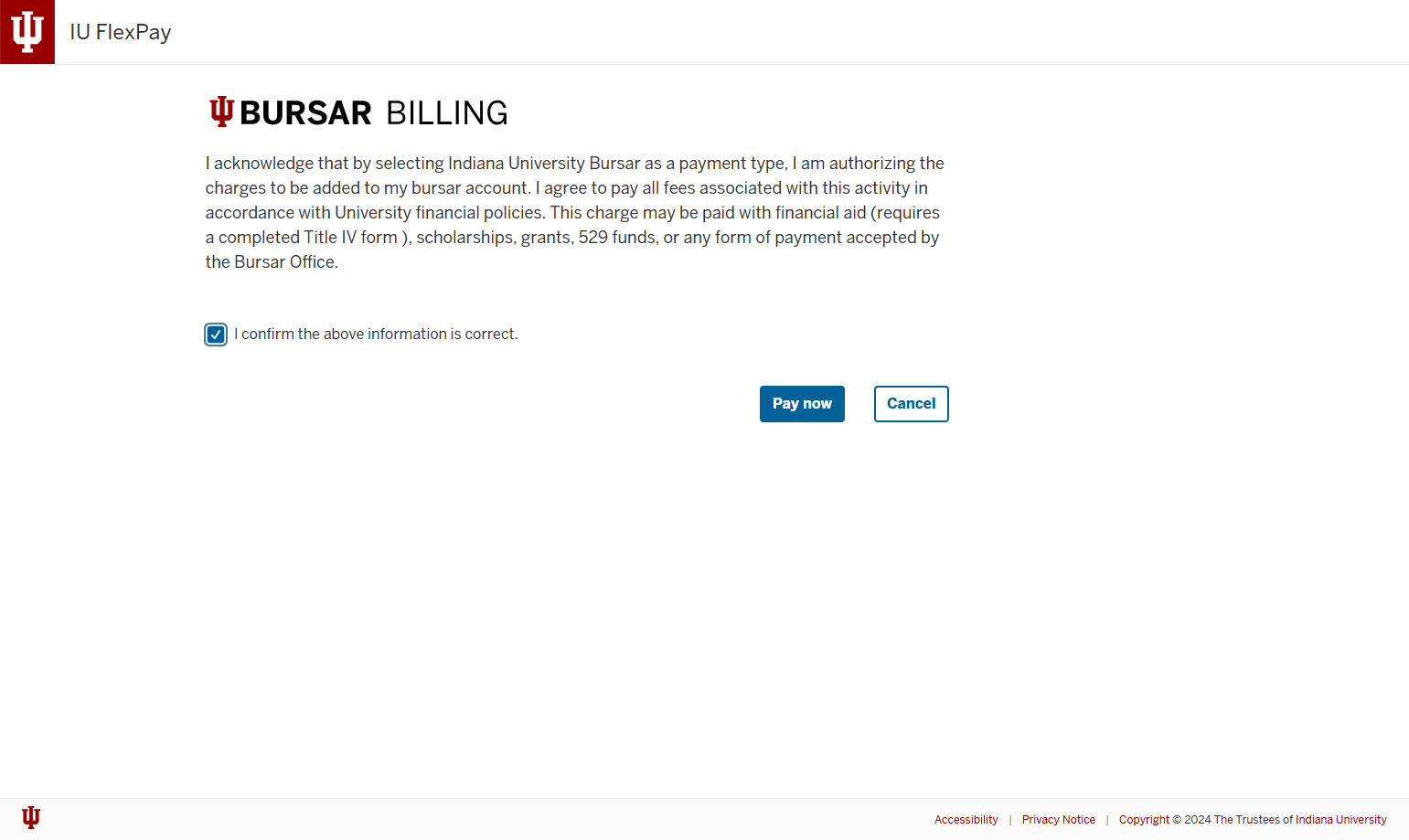Click the acknowledgement paragraph about bursar charges
The width and height of the screenshot is (1409, 840).
click(575, 212)
